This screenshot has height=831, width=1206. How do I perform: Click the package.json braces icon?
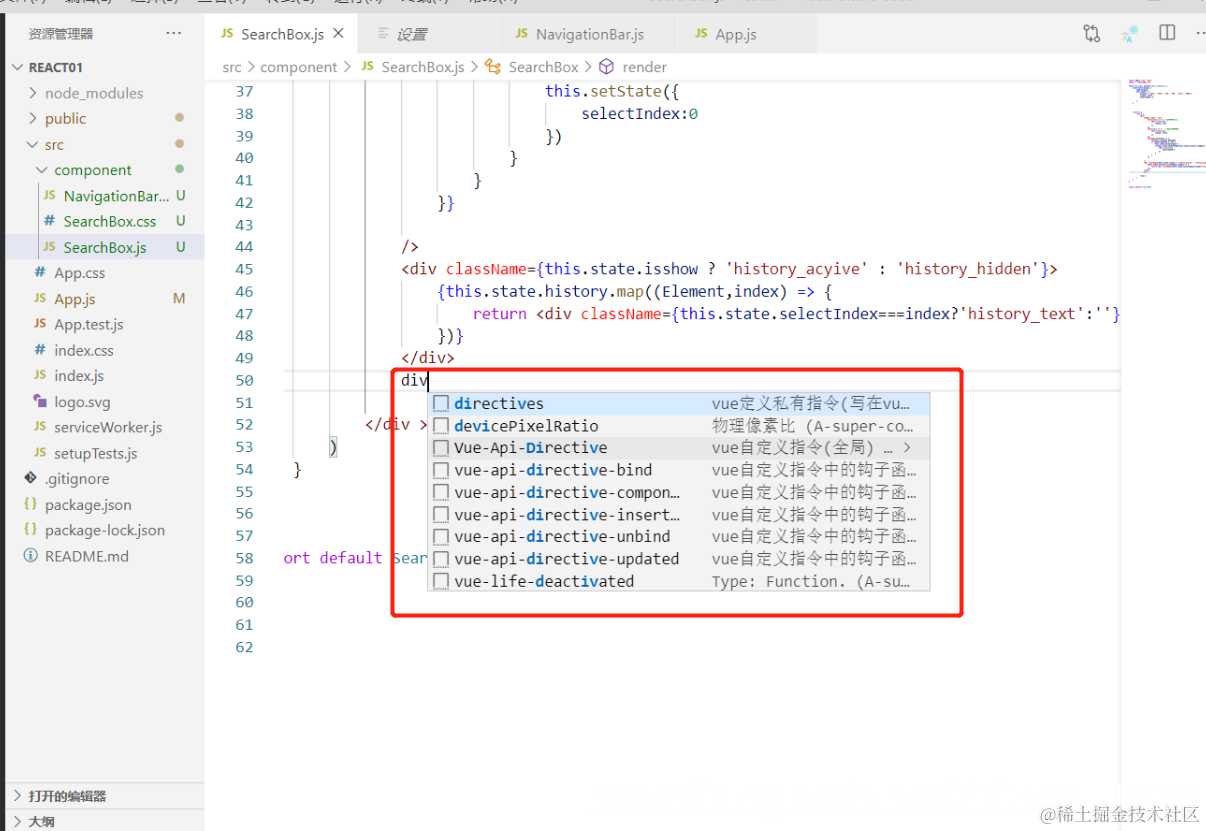pyautogui.click(x=30, y=505)
